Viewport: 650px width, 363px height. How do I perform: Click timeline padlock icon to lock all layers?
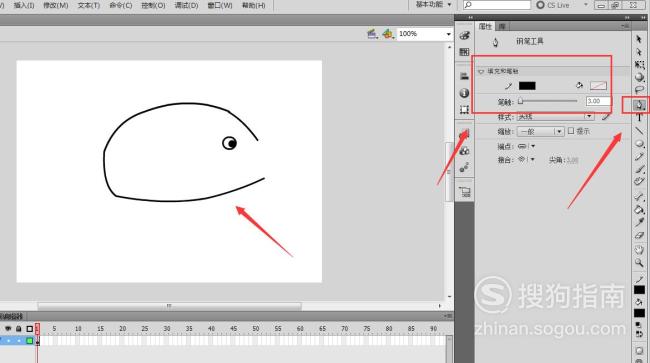pyautogui.click(x=19, y=329)
